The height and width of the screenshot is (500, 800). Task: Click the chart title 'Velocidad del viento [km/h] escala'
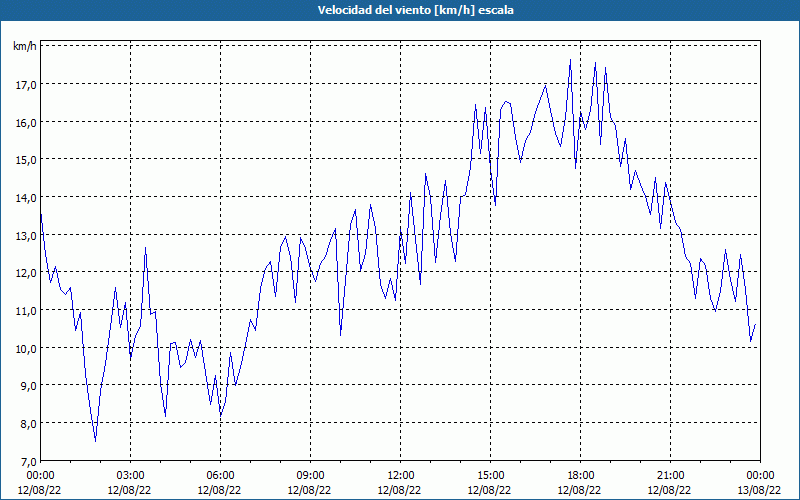pos(415,10)
